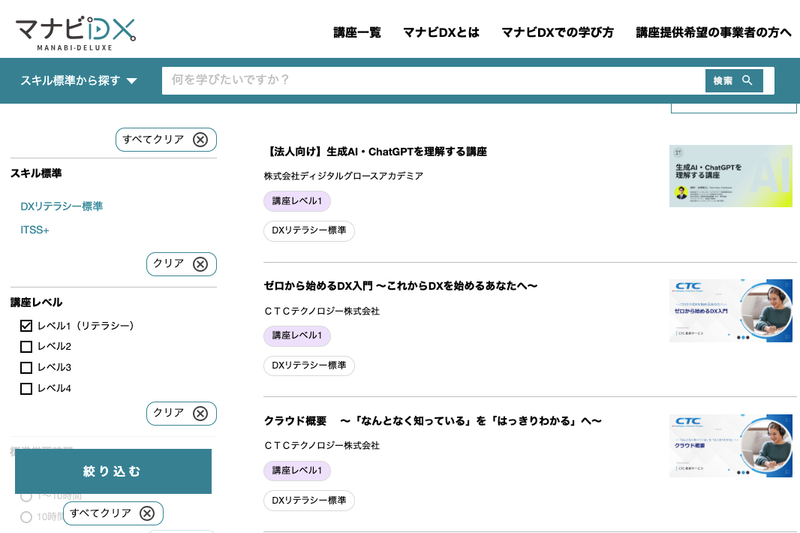Open クラウド概要 course title
800x533 pixels.
433,421
